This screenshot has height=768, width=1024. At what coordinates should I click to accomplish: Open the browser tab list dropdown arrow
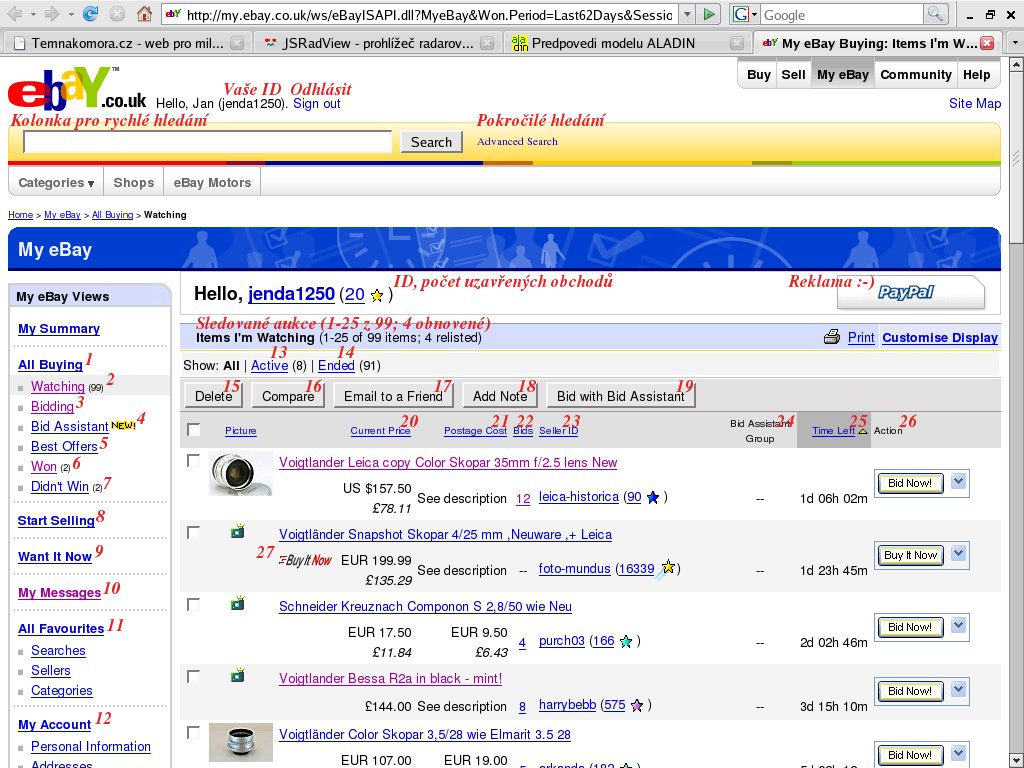tap(1014, 43)
